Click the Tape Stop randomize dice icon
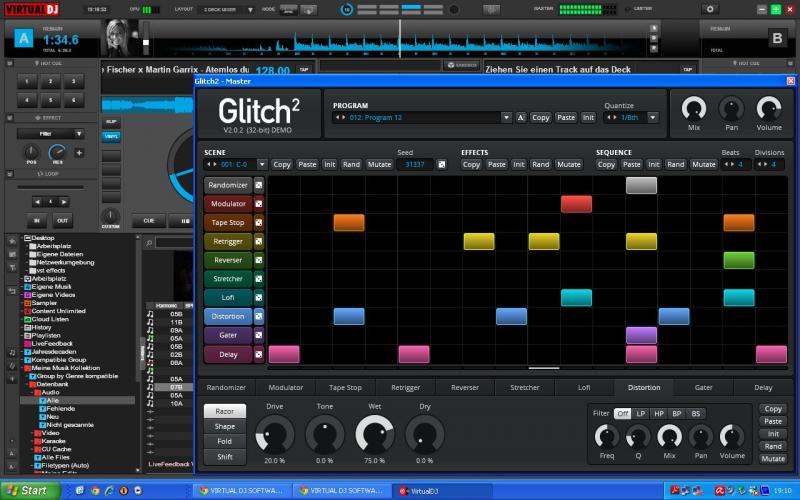 pyautogui.click(x=259, y=223)
